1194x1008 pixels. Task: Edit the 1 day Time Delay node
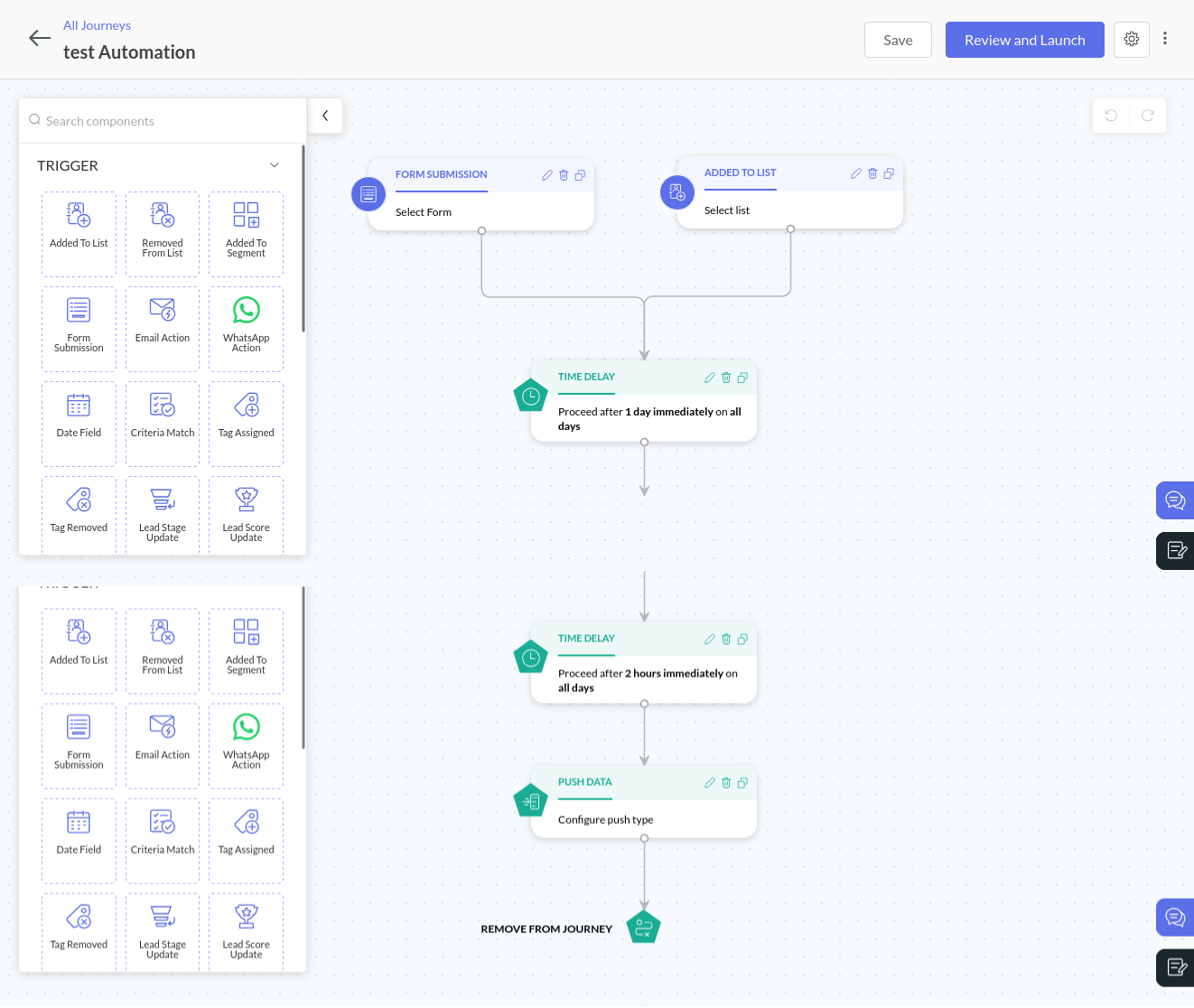[x=709, y=378]
